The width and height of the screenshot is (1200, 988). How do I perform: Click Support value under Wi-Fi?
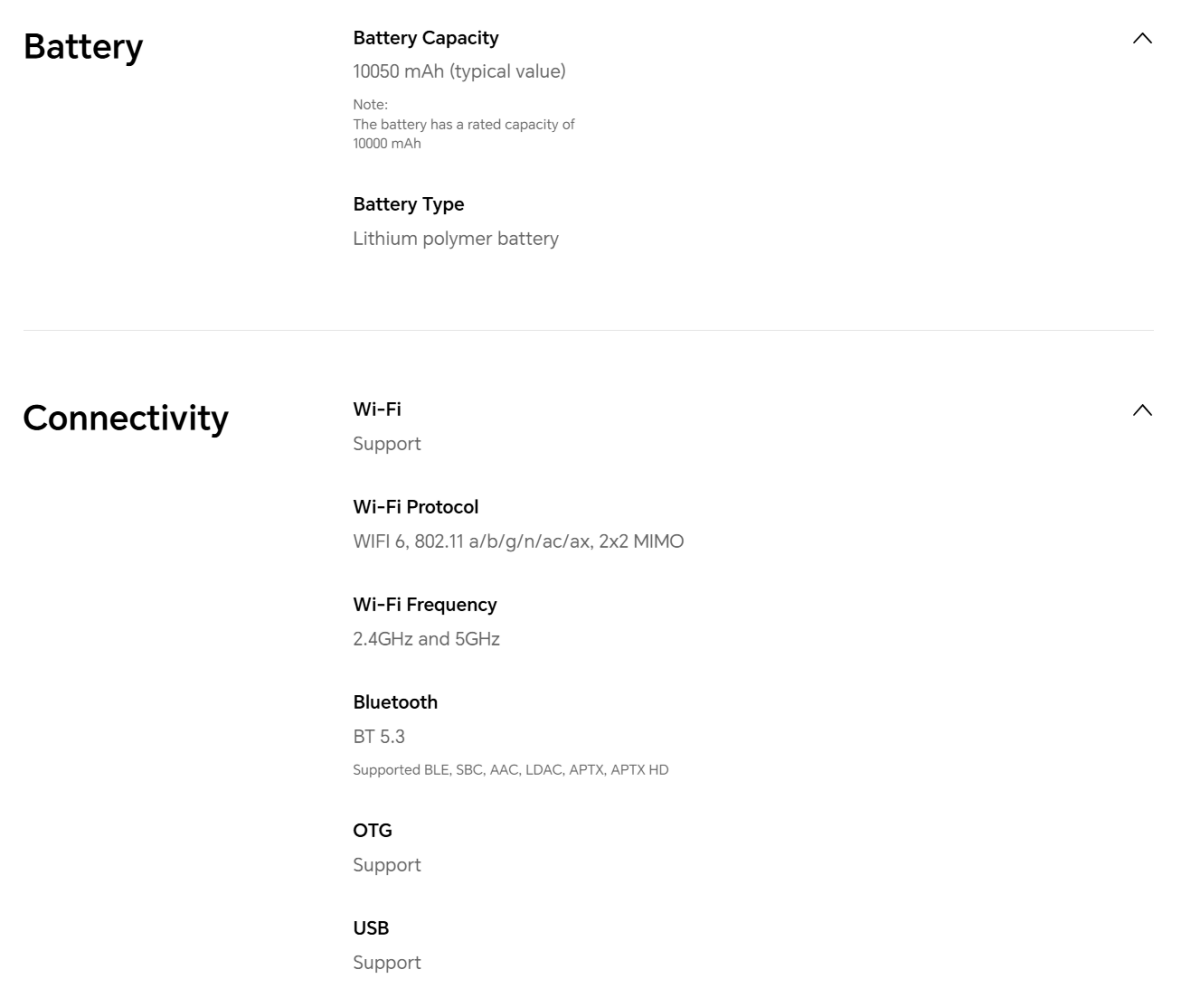pyautogui.click(x=386, y=444)
